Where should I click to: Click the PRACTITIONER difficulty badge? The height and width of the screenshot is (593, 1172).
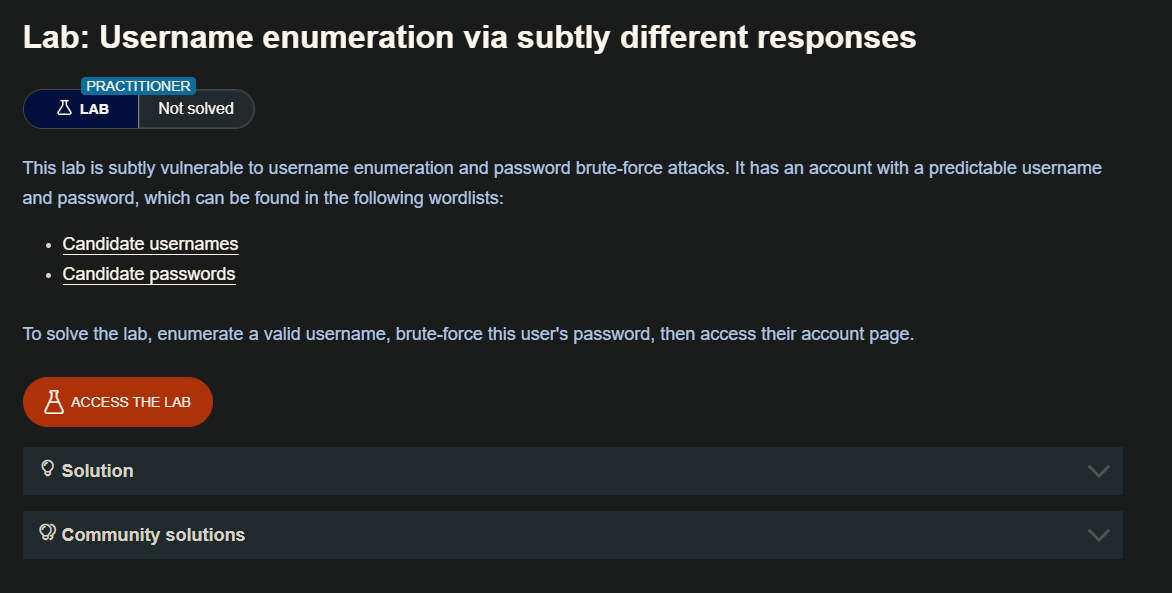click(138, 86)
